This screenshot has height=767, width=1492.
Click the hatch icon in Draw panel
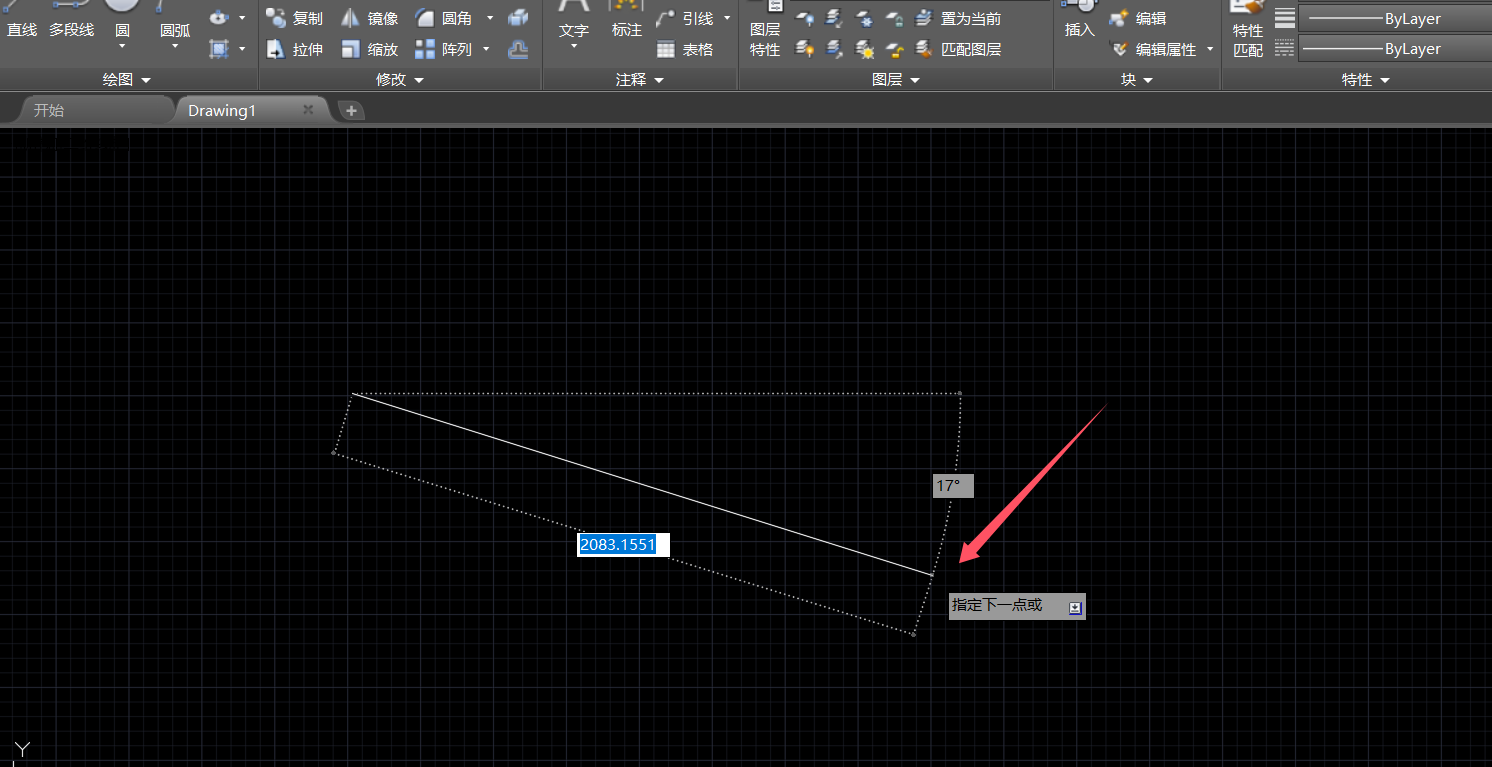[219, 48]
